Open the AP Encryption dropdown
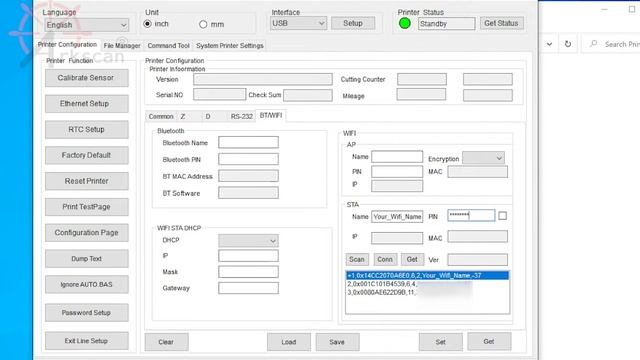 (x=483, y=158)
